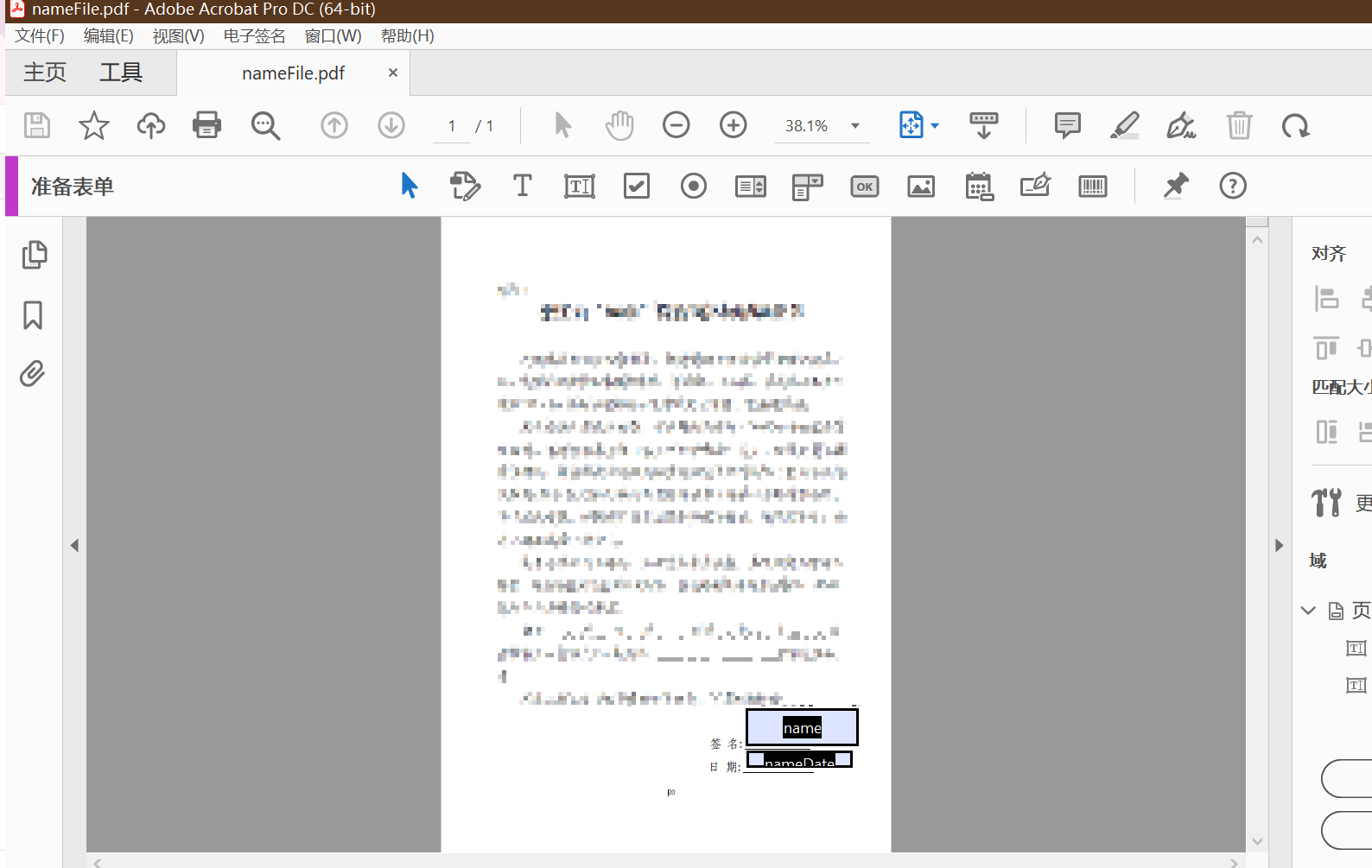Viewport: 1372px width, 868px height.
Task: Add a date field to the form
Action: [x=979, y=187]
